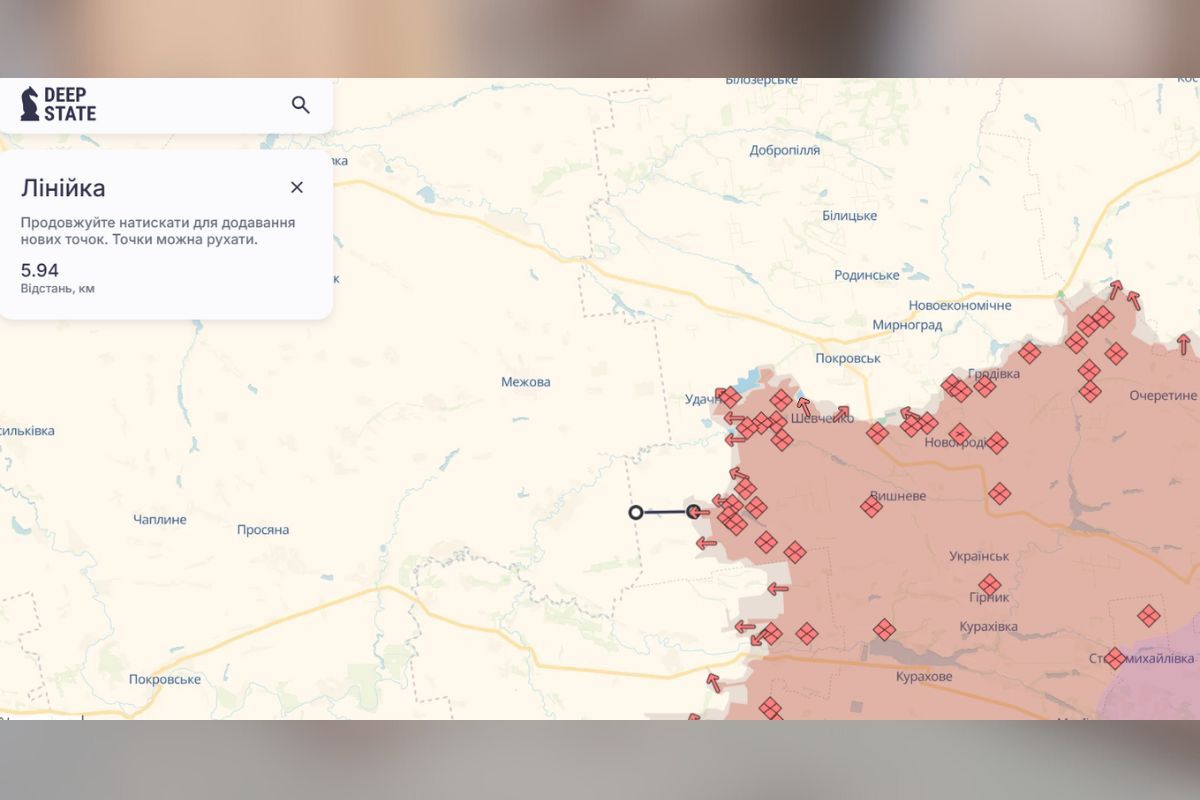Image resolution: width=1200 pixels, height=800 pixels.
Task: Click the DeepState knight logo
Action: [30, 104]
